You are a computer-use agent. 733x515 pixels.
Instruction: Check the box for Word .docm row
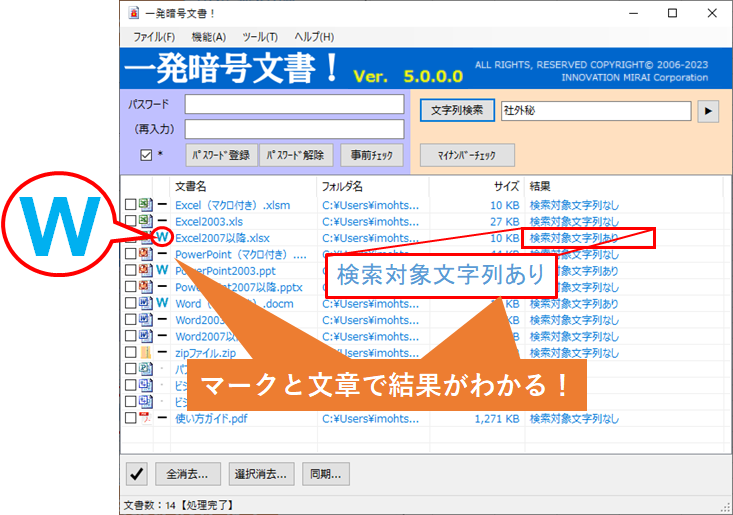pyautogui.click(x=130, y=303)
